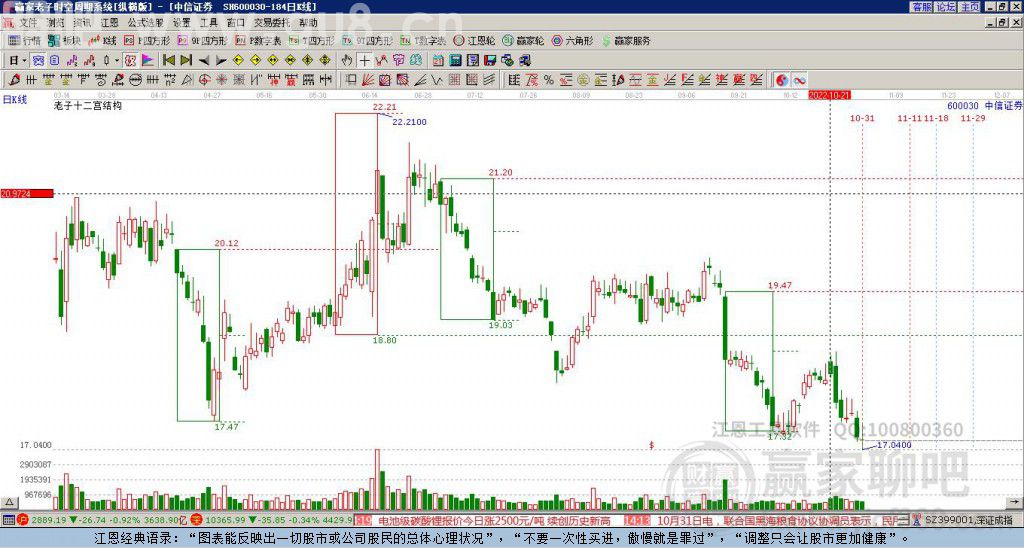
Task: Open the 行情 quotes view
Action: click(25, 40)
